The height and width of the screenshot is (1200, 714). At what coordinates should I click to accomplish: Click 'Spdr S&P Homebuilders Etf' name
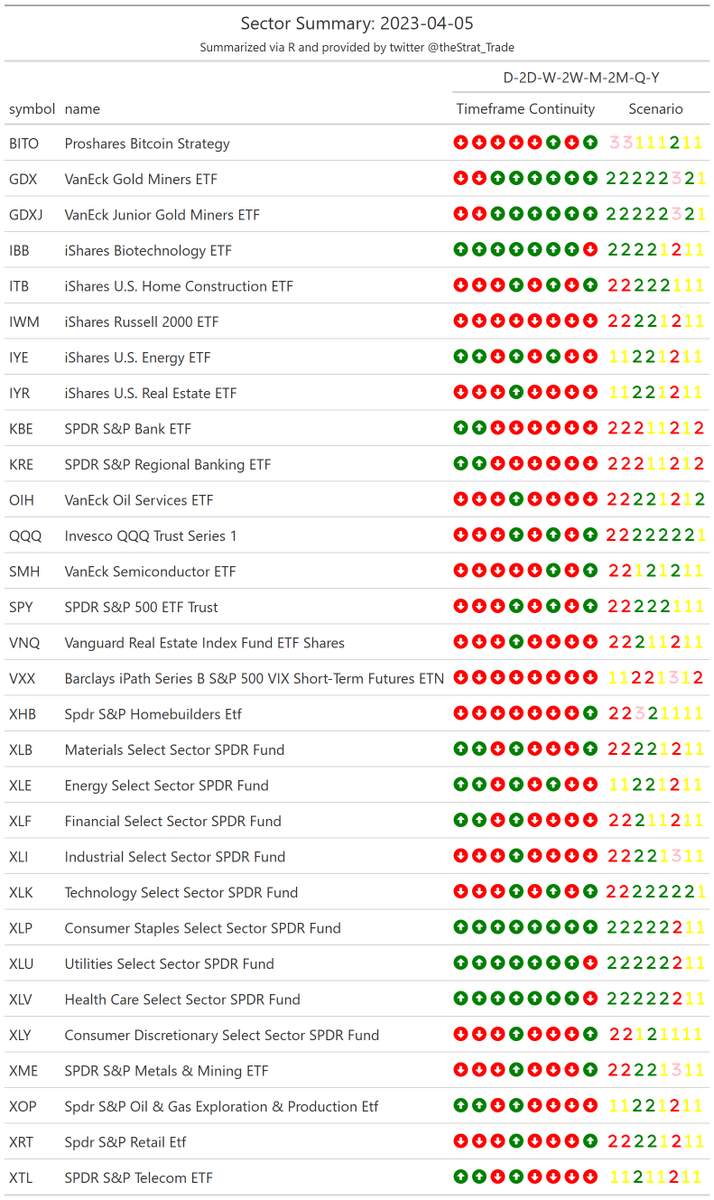153,714
